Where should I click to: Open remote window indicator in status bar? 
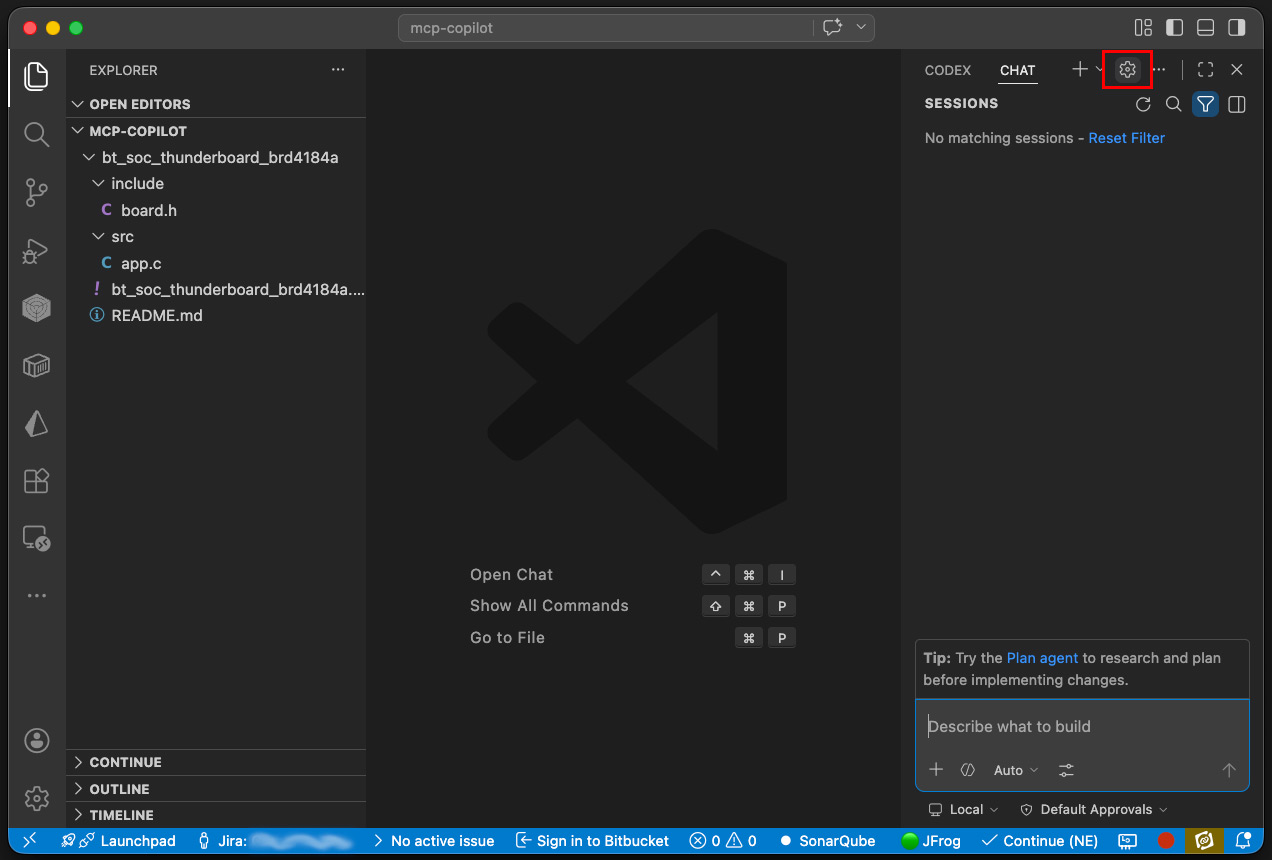coord(30,841)
